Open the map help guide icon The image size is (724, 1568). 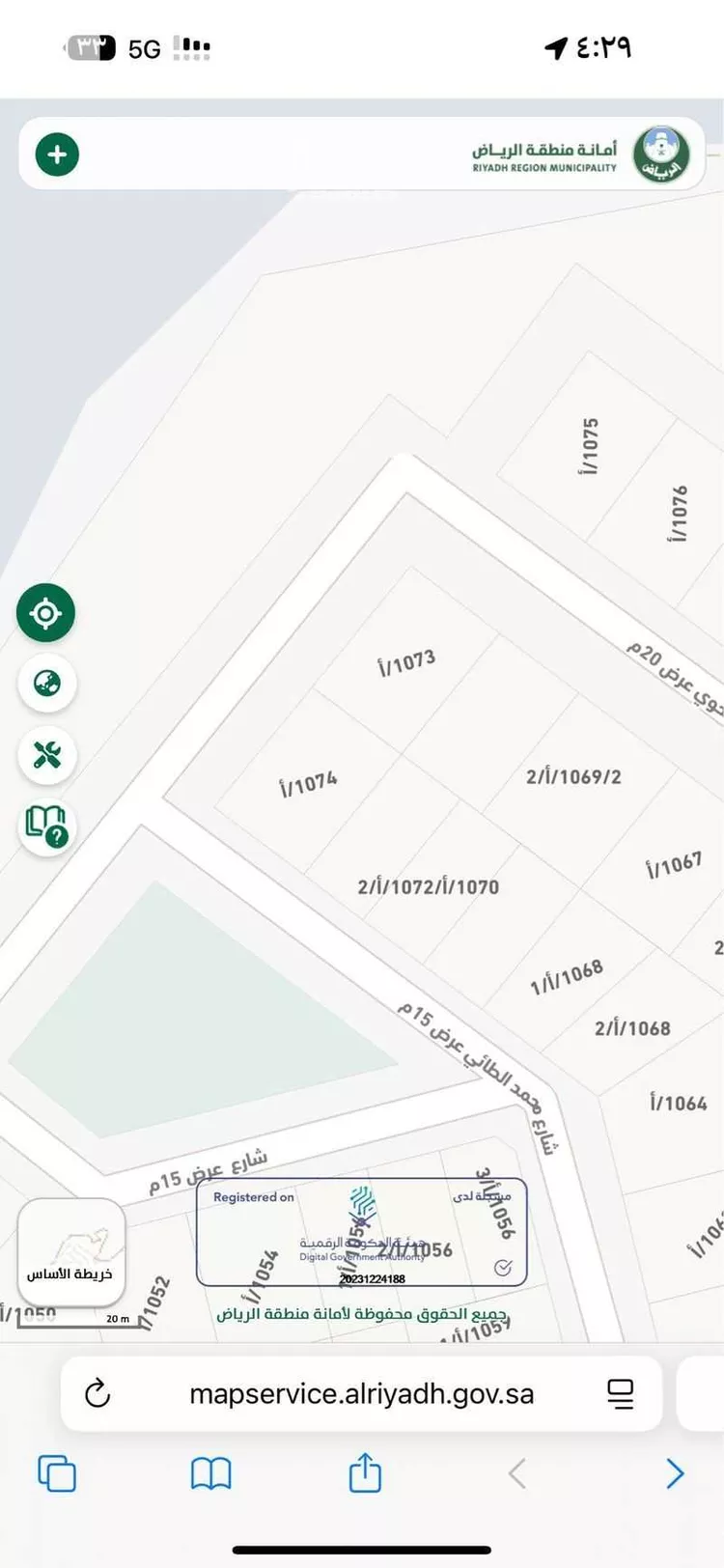coord(46,826)
